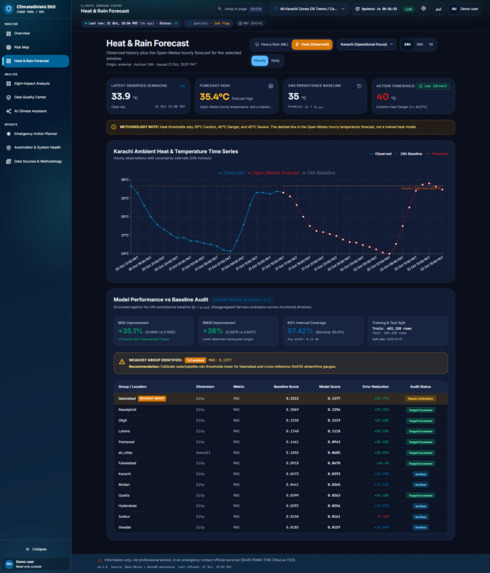
Task: Click the AI Climate Assistant icon
Action: tap(8, 111)
